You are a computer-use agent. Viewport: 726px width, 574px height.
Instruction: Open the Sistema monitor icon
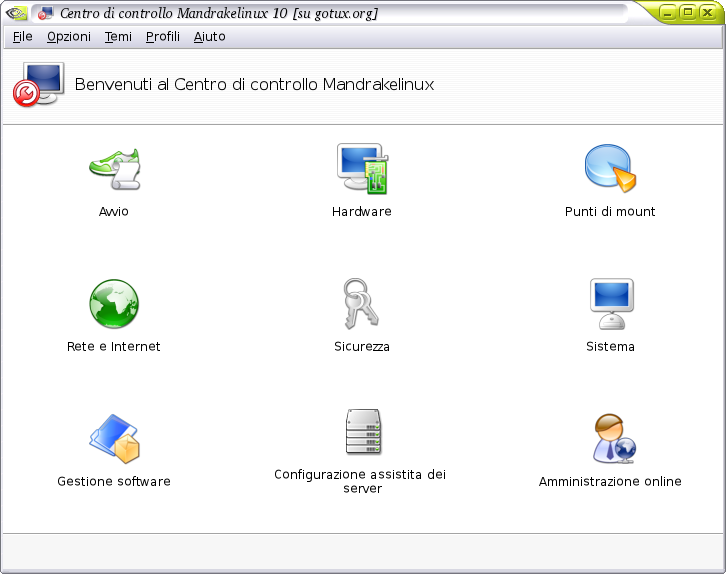(612, 304)
